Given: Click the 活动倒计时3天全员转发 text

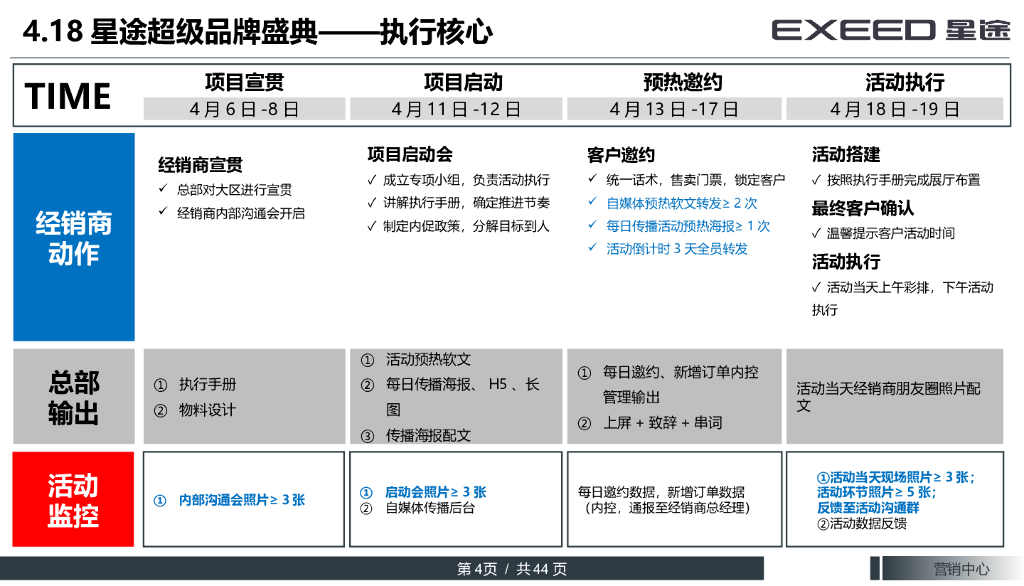Looking at the screenshot, I should pyautogui.click(x=676, y=249).
